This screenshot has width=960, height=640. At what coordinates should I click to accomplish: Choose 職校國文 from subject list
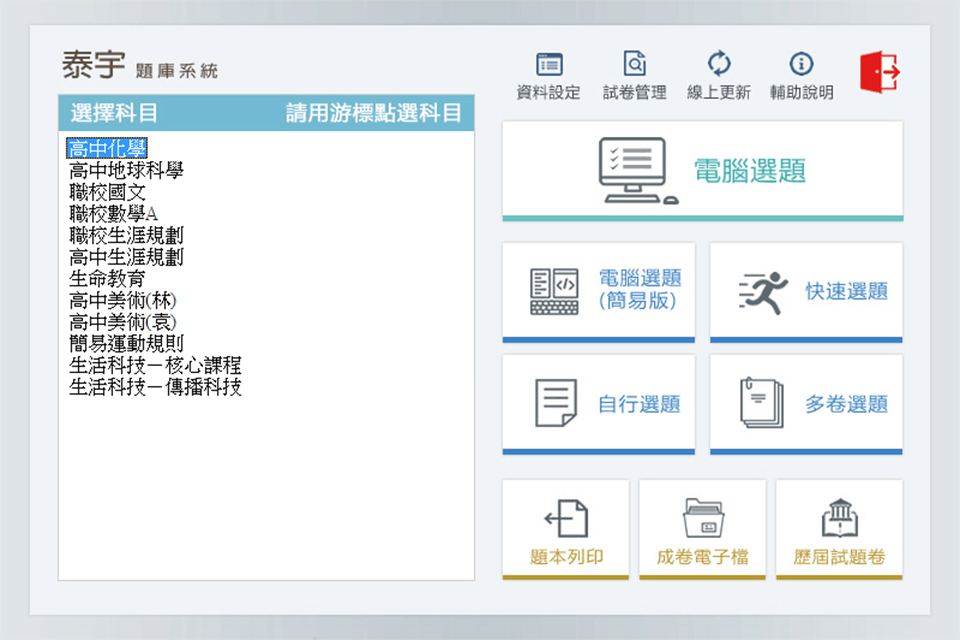pyautogui.click(x=107, y=192)
